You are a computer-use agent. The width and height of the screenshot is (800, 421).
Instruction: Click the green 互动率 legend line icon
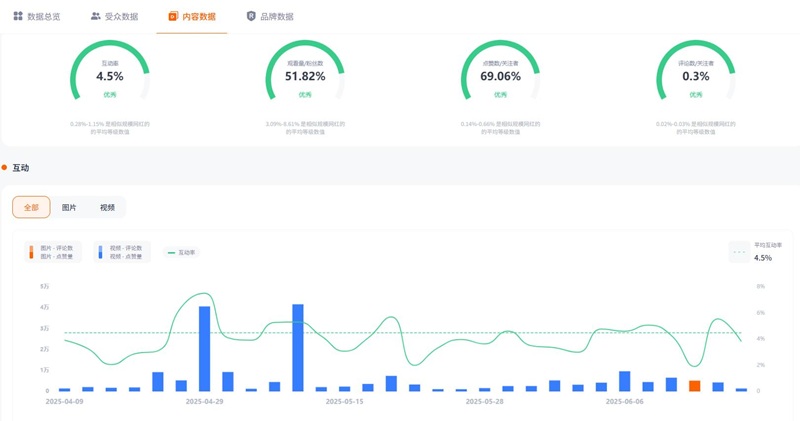click(x=170, y=253)
